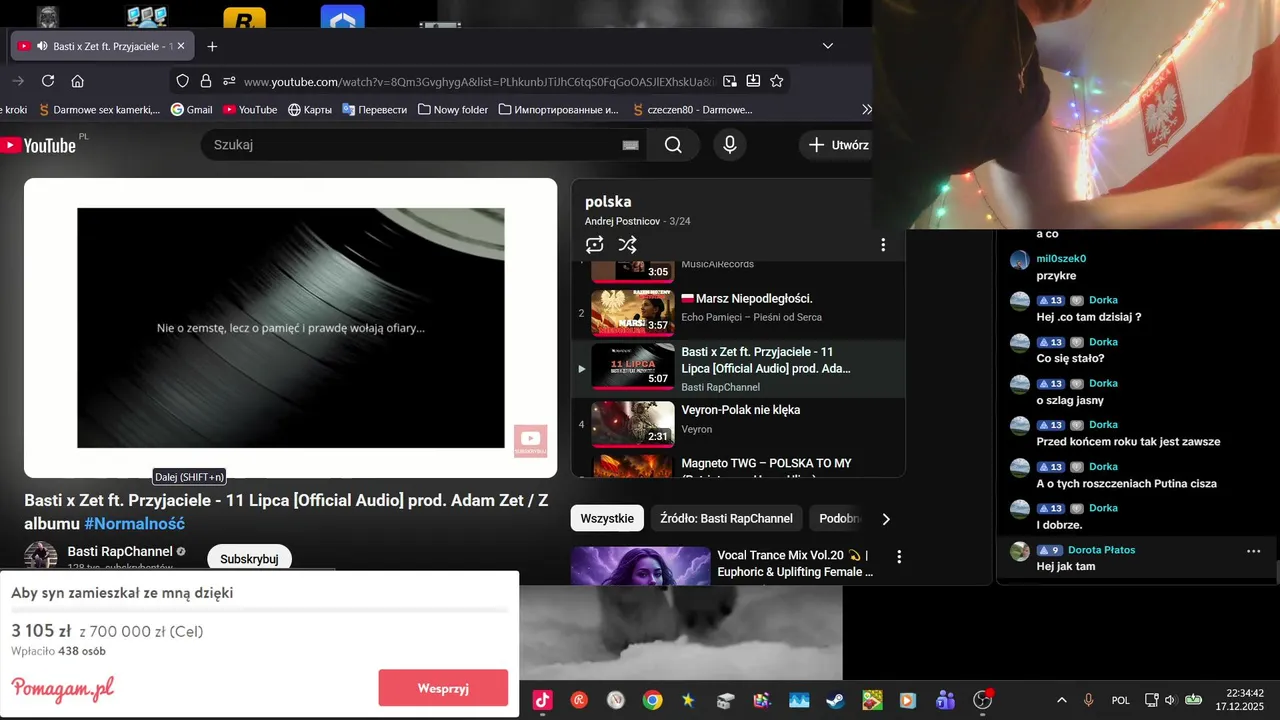Viewport: 1280px width, 720px height.
Task: Start voice search with the microphone
Action: (x=730, y=145)
